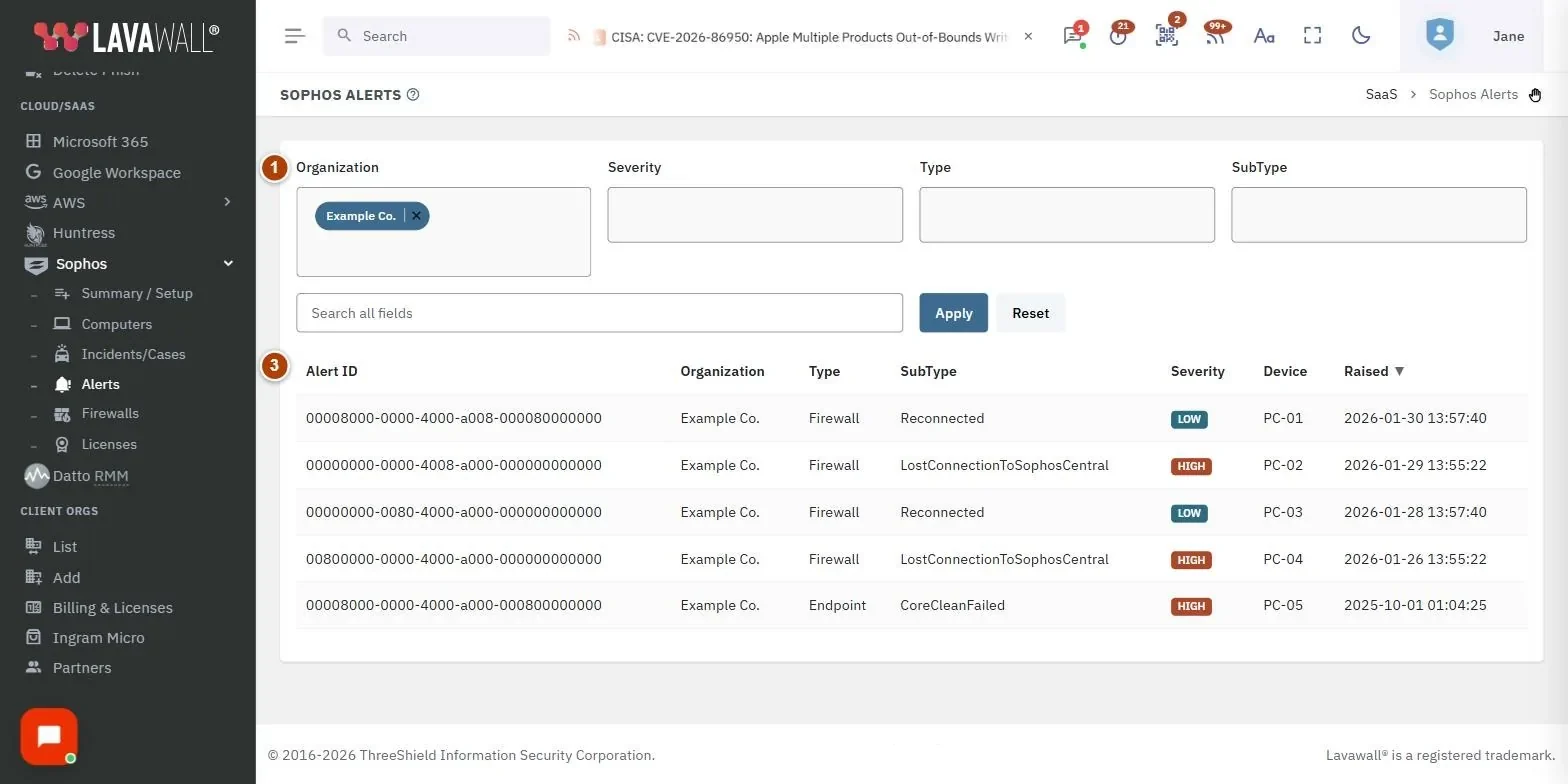Click alert ID 00800000-0000-4000-a000-000000000000
This screenshot has height=784, width=1568.
tap(454, 559)
